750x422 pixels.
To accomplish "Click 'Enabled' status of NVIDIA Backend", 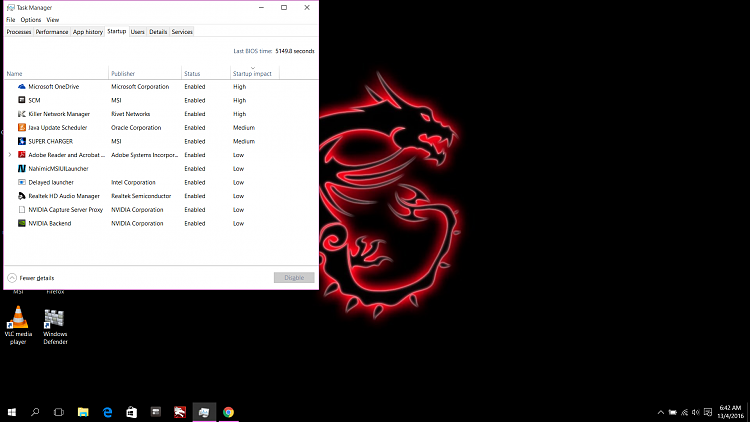I will [195, 223].
